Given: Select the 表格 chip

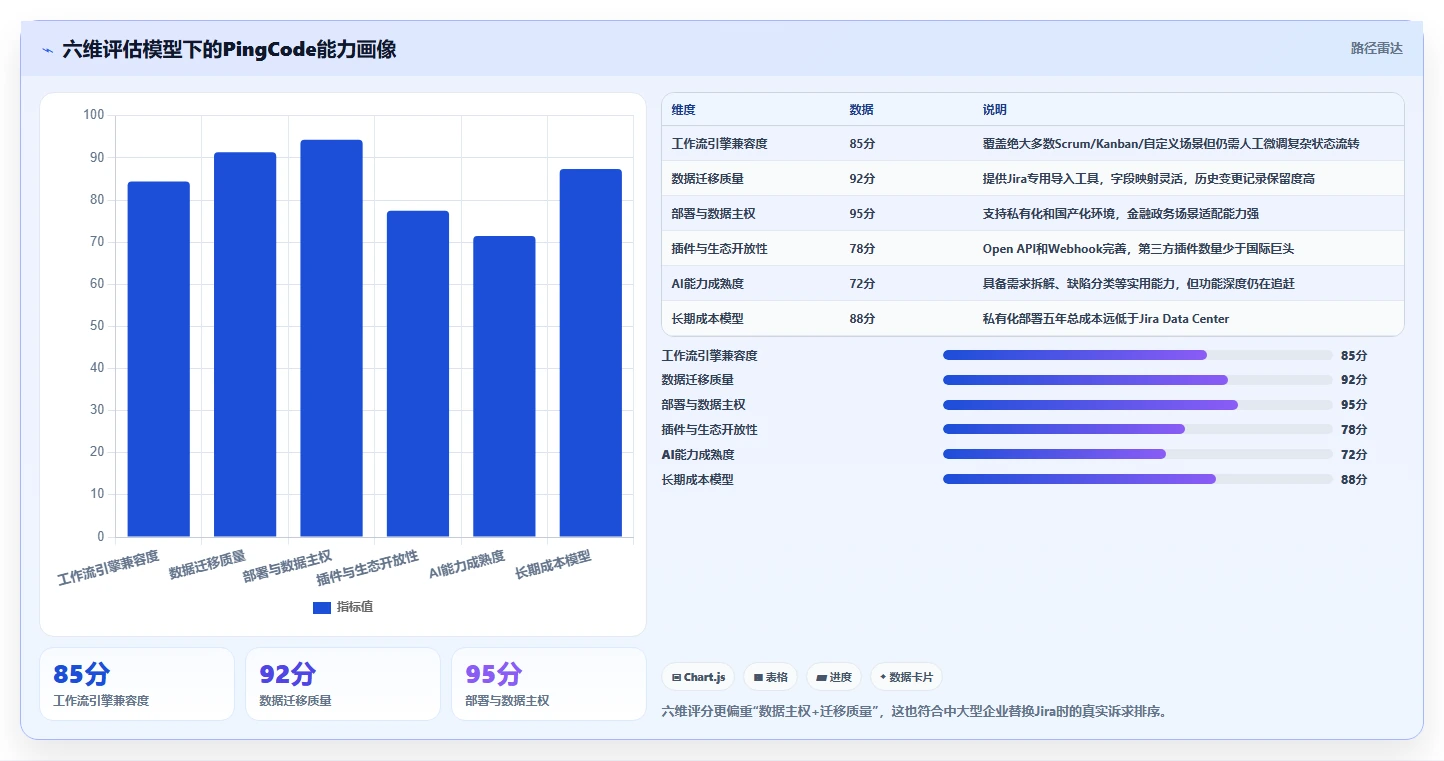Looking at the screenshot, I should coord(771,677).
